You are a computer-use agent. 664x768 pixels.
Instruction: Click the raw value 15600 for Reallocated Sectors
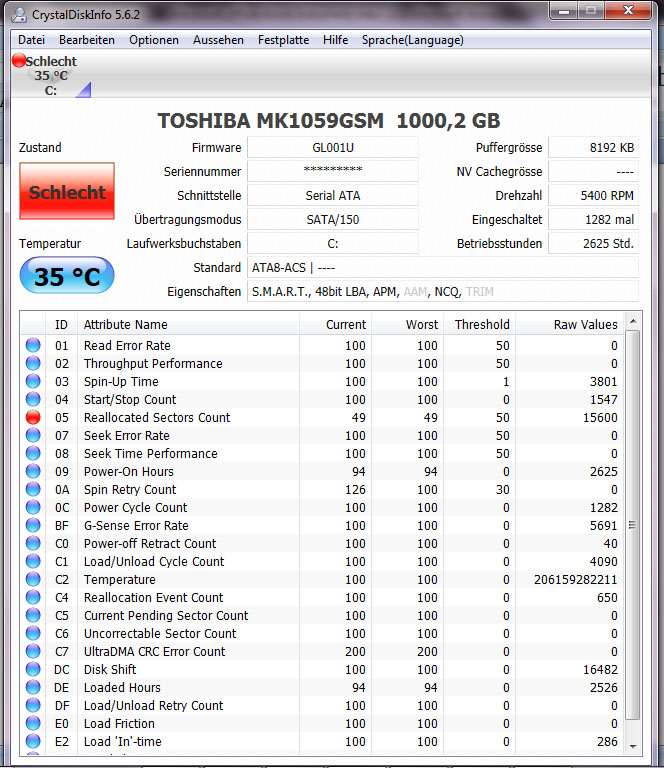(x=600, y=418)
